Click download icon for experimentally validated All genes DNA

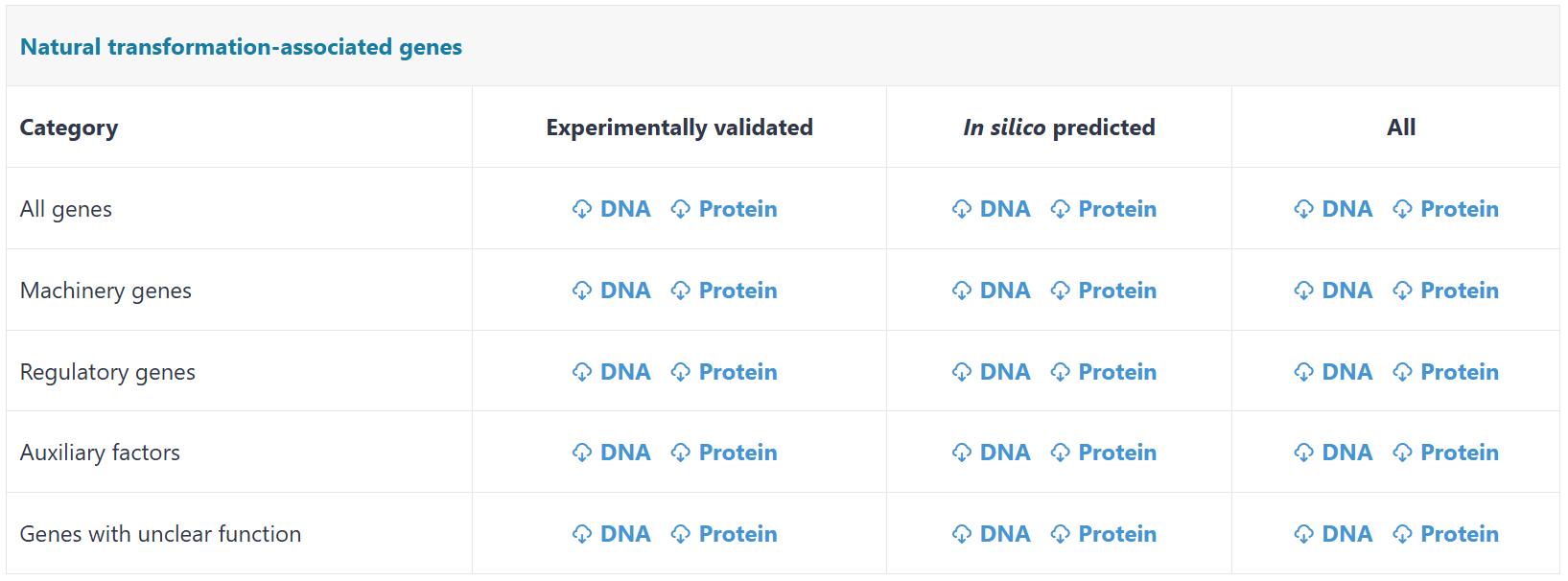point(582,209)
